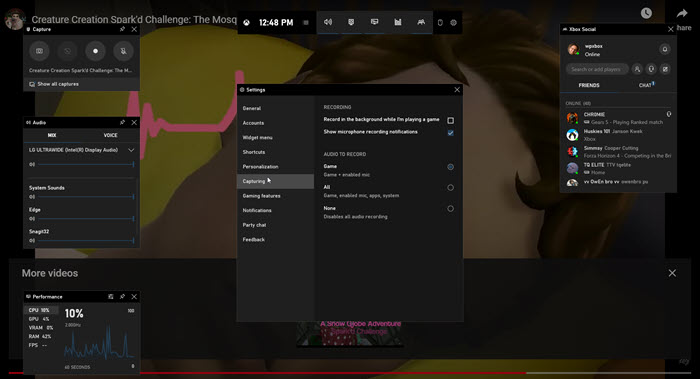The image size is (700, 379).
Task: Select CPU metric in Performance widget
Action: pyautogui.click(x=41, y=310)
